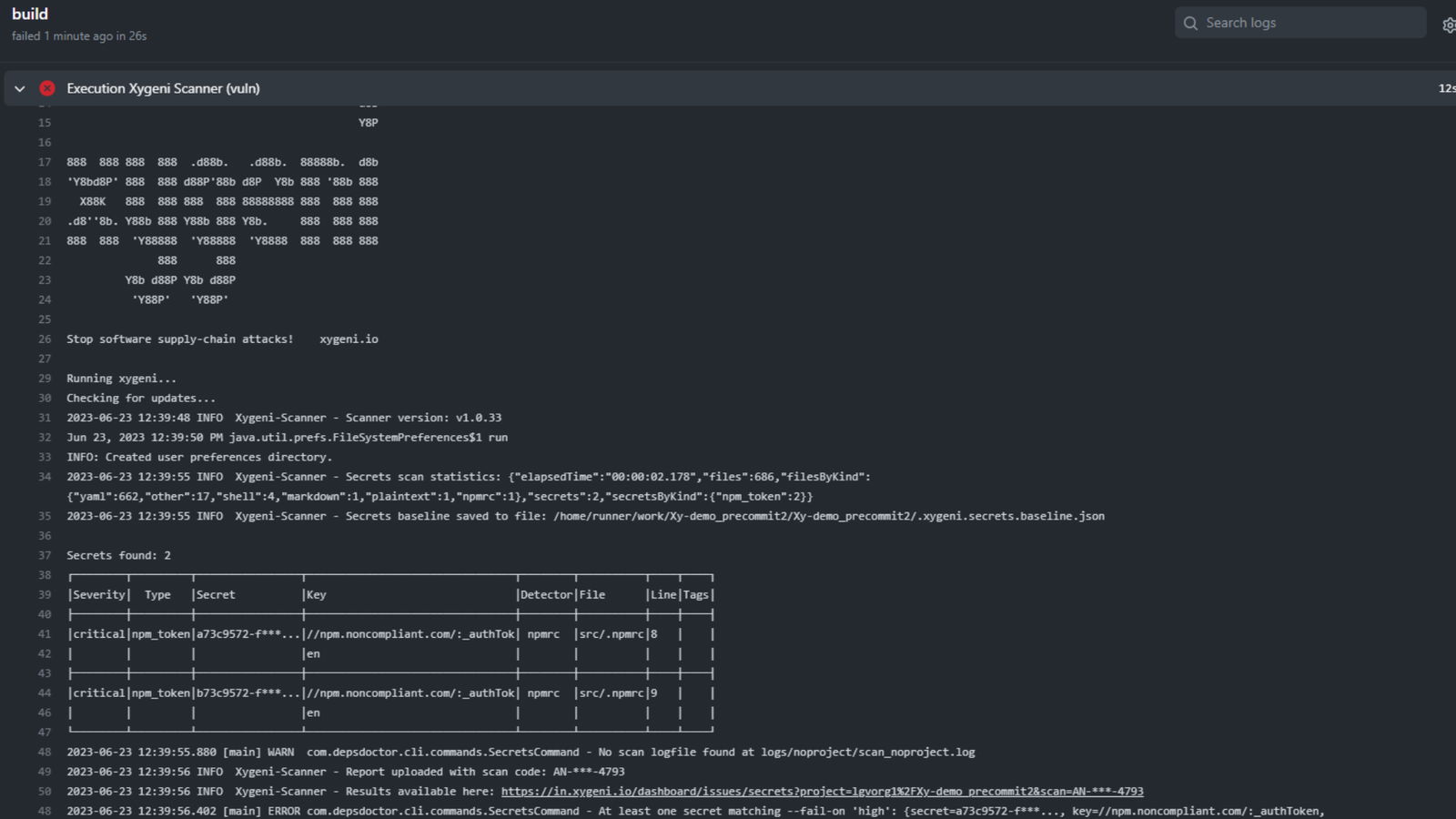Click line number 37 beside 'Secrets found: 2'
Image resolution: width=1456 pixels, height=819 pixels.
click(44, 554)
